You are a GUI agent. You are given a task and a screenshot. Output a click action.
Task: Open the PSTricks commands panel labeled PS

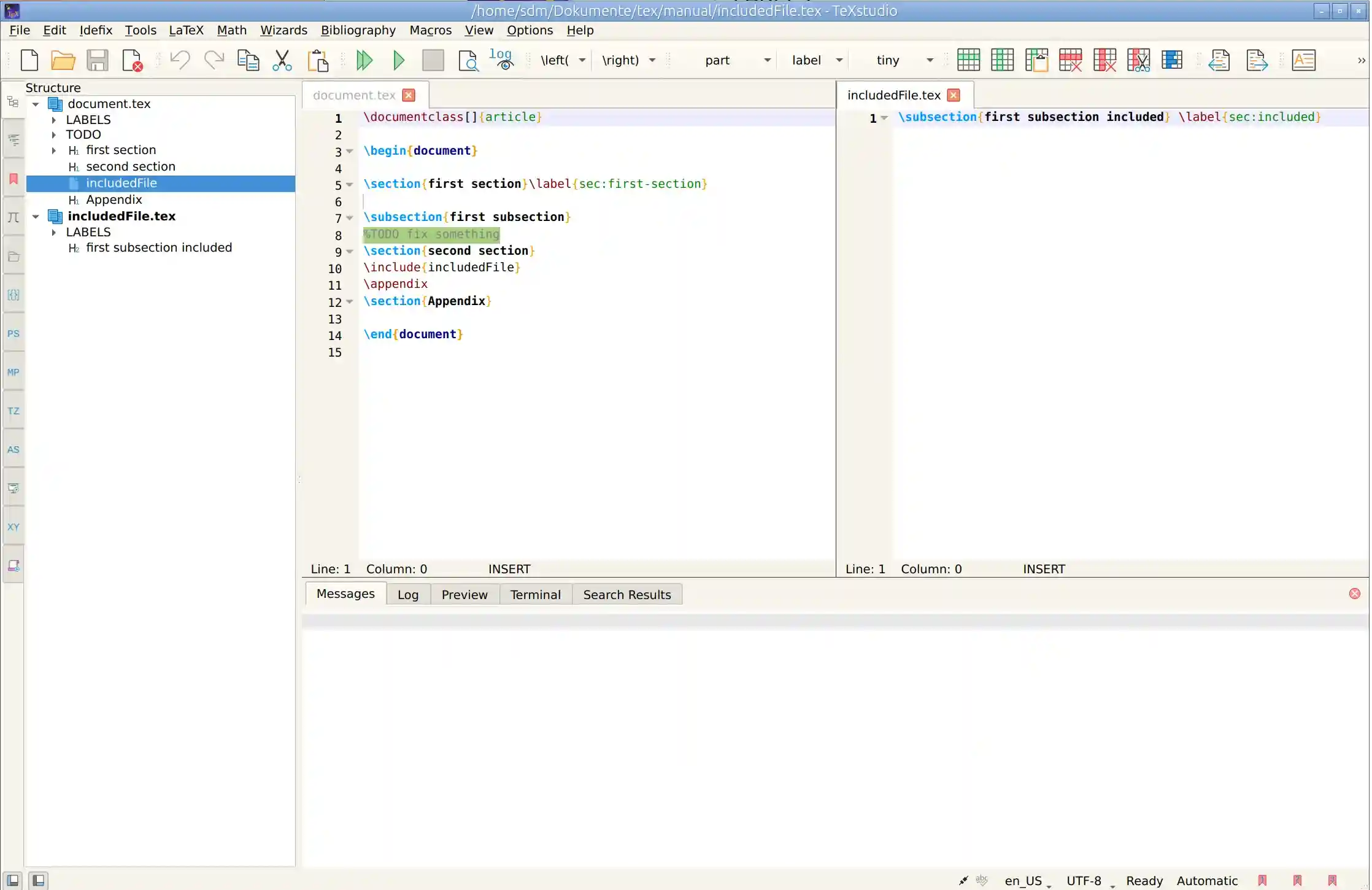(x=13, y=333)
